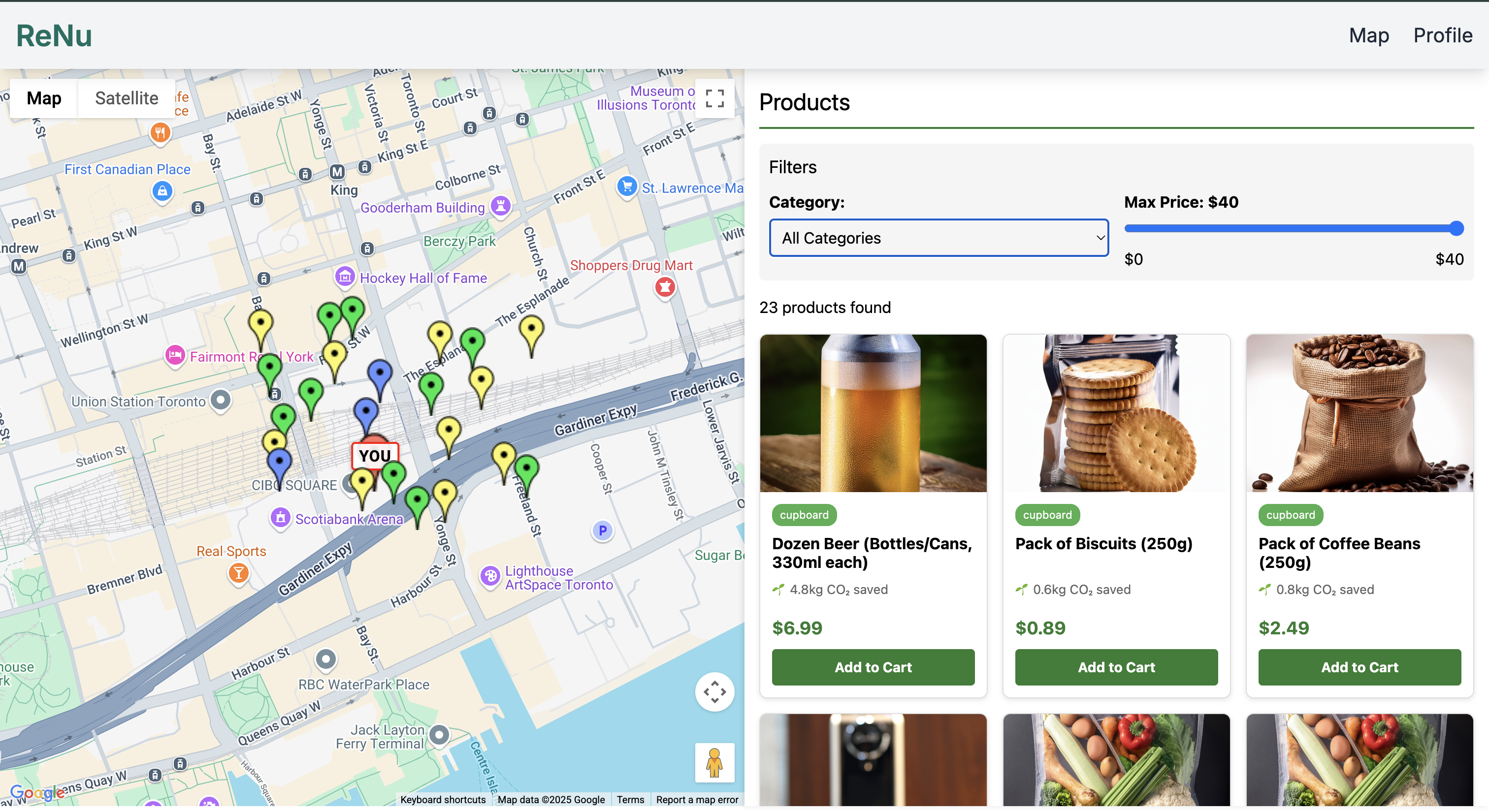Viewport: 1489px width, 812px height.
Task: Click the Street View pegman icon
Action: [714, 762]
